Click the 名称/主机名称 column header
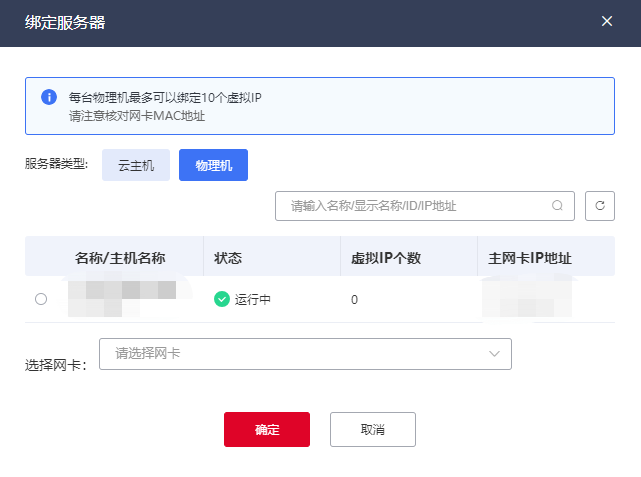Viewport: 641px width, 477px height. pyautogui.click(x=120, y=258)
